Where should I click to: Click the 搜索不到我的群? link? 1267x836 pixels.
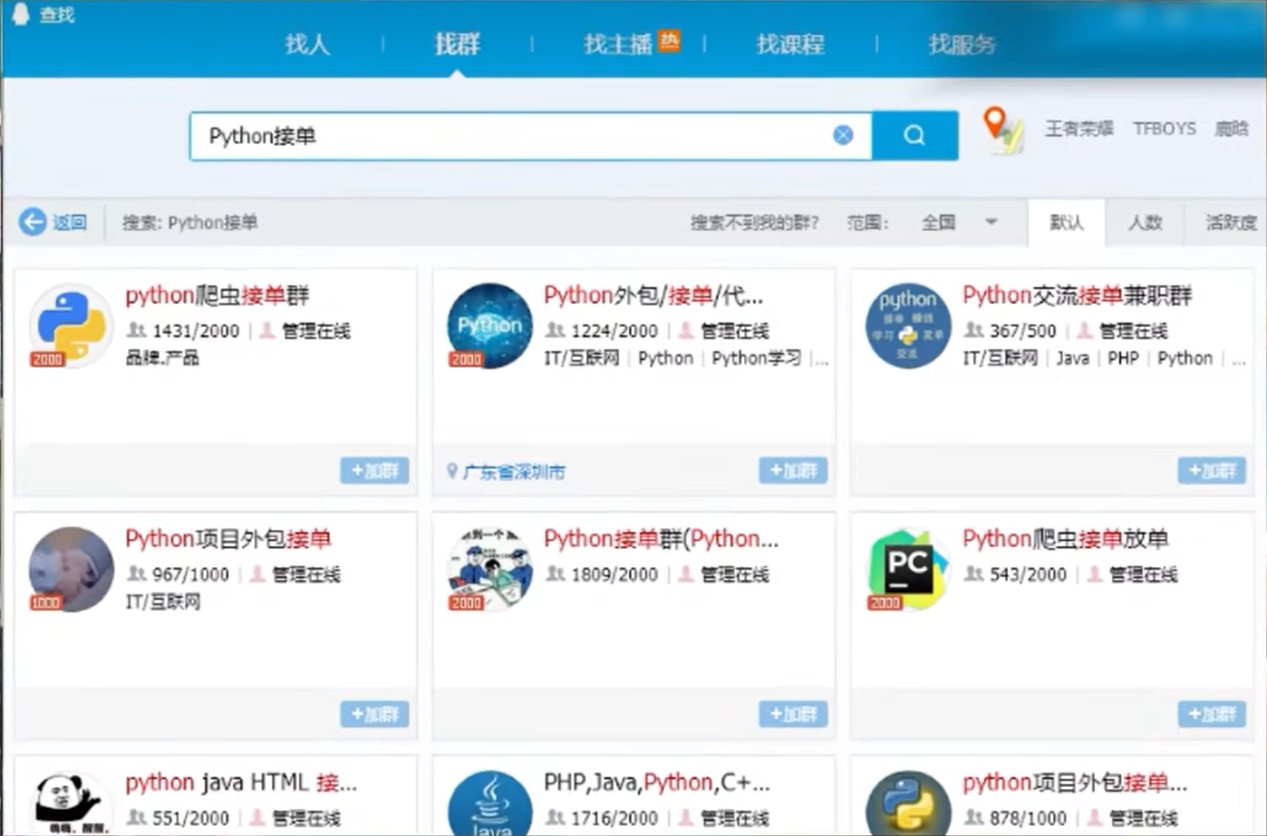click(x=754, y=222)
